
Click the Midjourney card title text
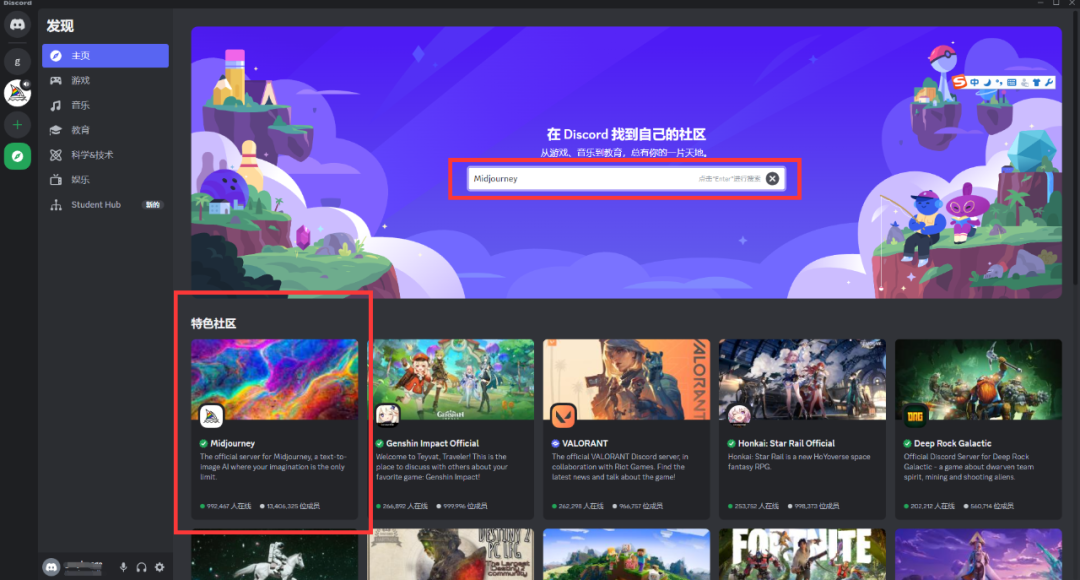pos(233,444)
